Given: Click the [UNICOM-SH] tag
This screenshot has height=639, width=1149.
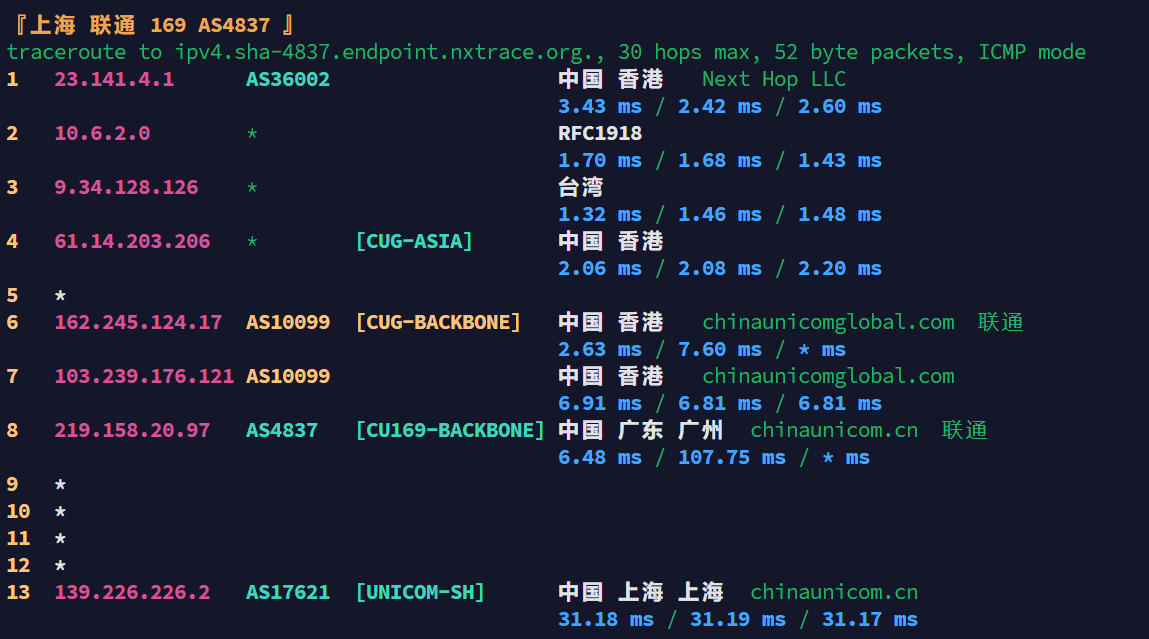Looking at the screenshot, I should click(x=420, y=592).
